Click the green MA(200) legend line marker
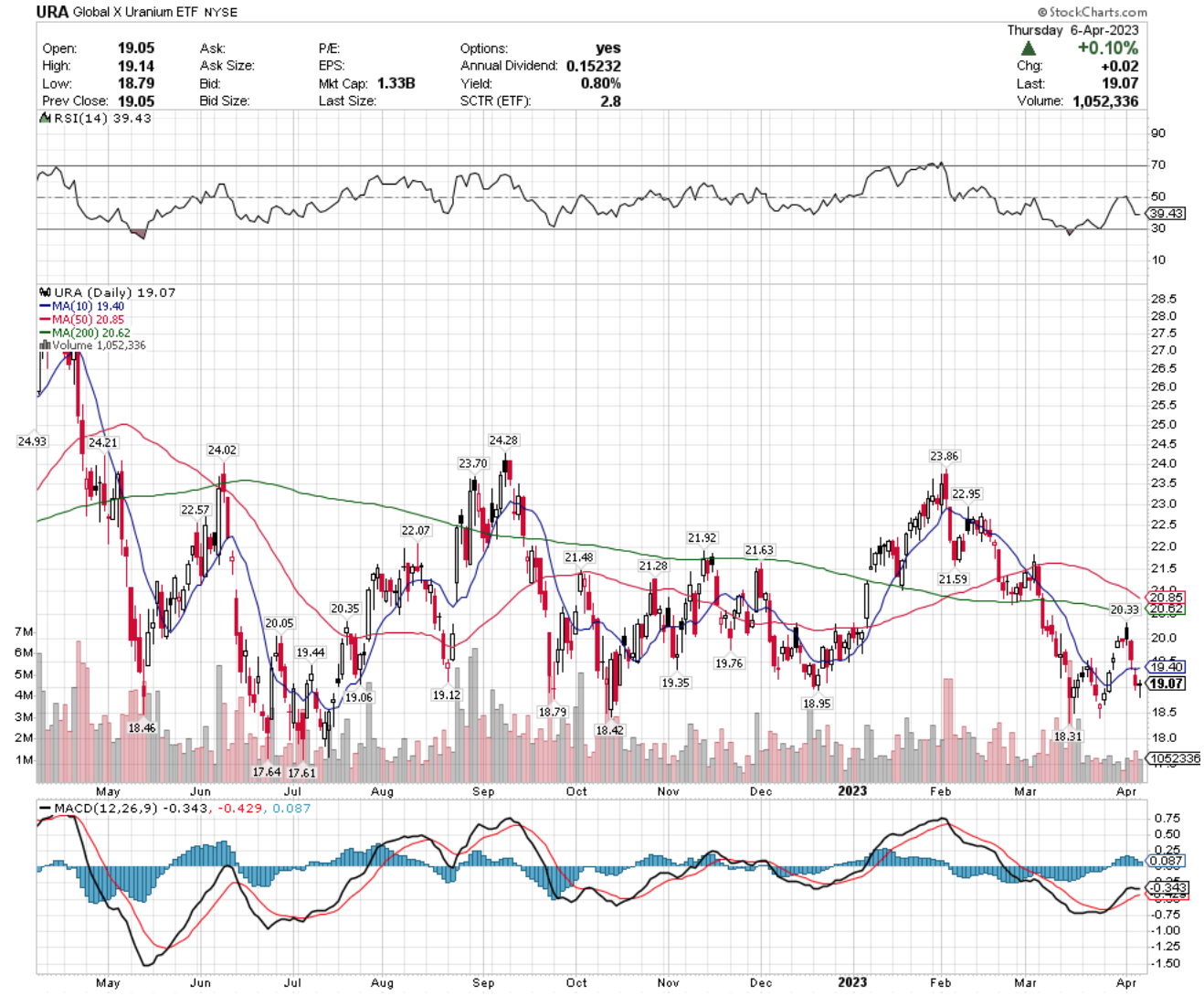 point(45,334)
